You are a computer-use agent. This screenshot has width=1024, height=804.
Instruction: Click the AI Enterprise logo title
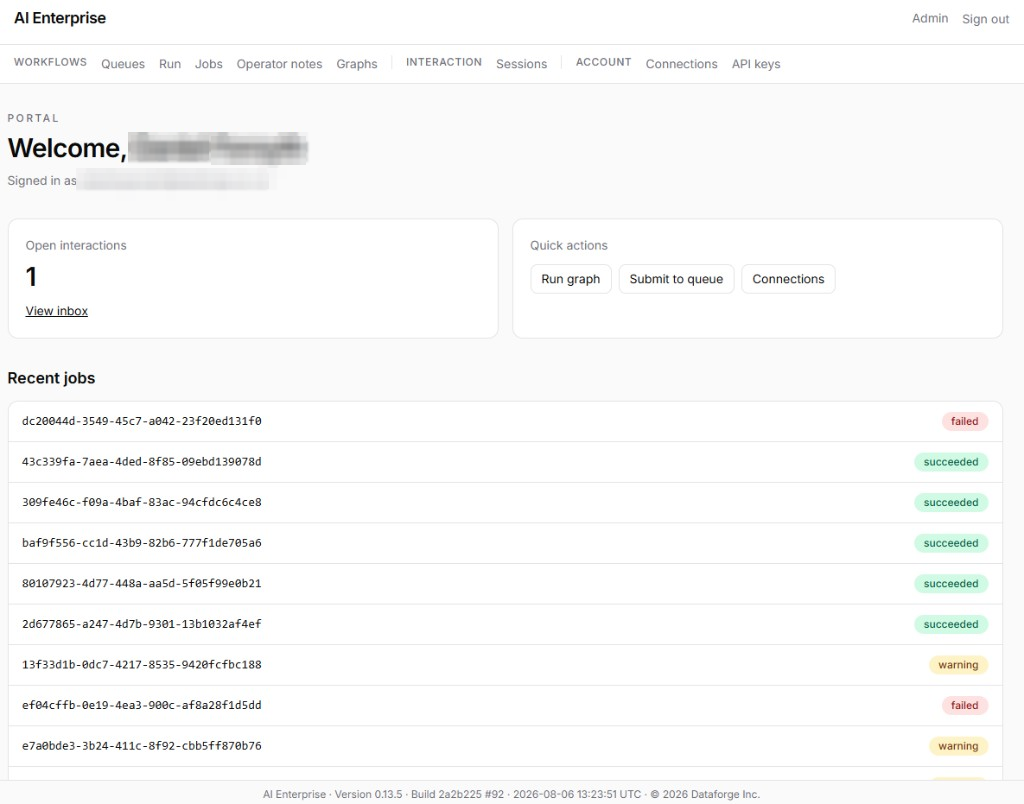point(60,18)
